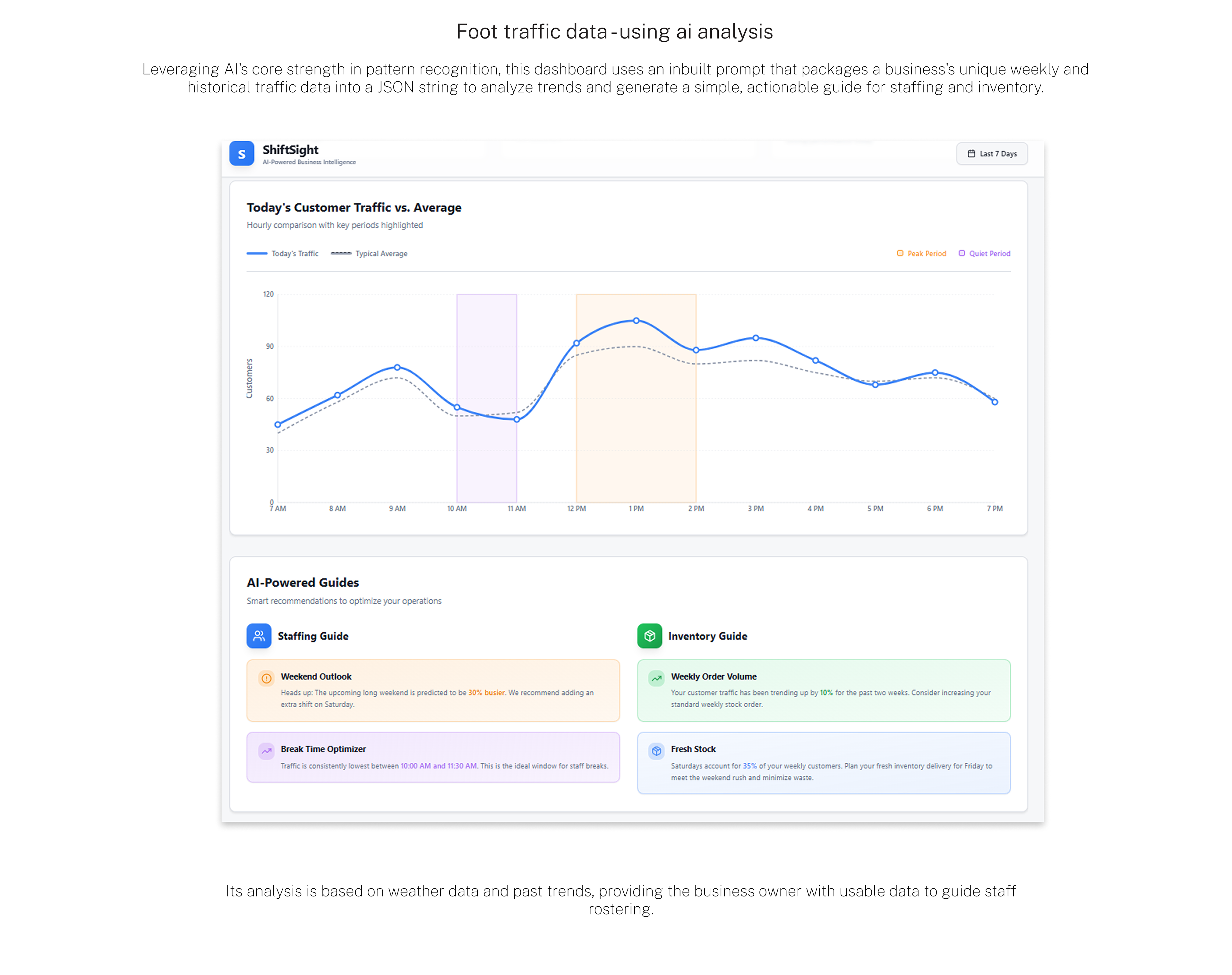This screenshot has height=975, width=1232.
Task: Click the ShiftSight blue S logo
Action: point(242,154)
